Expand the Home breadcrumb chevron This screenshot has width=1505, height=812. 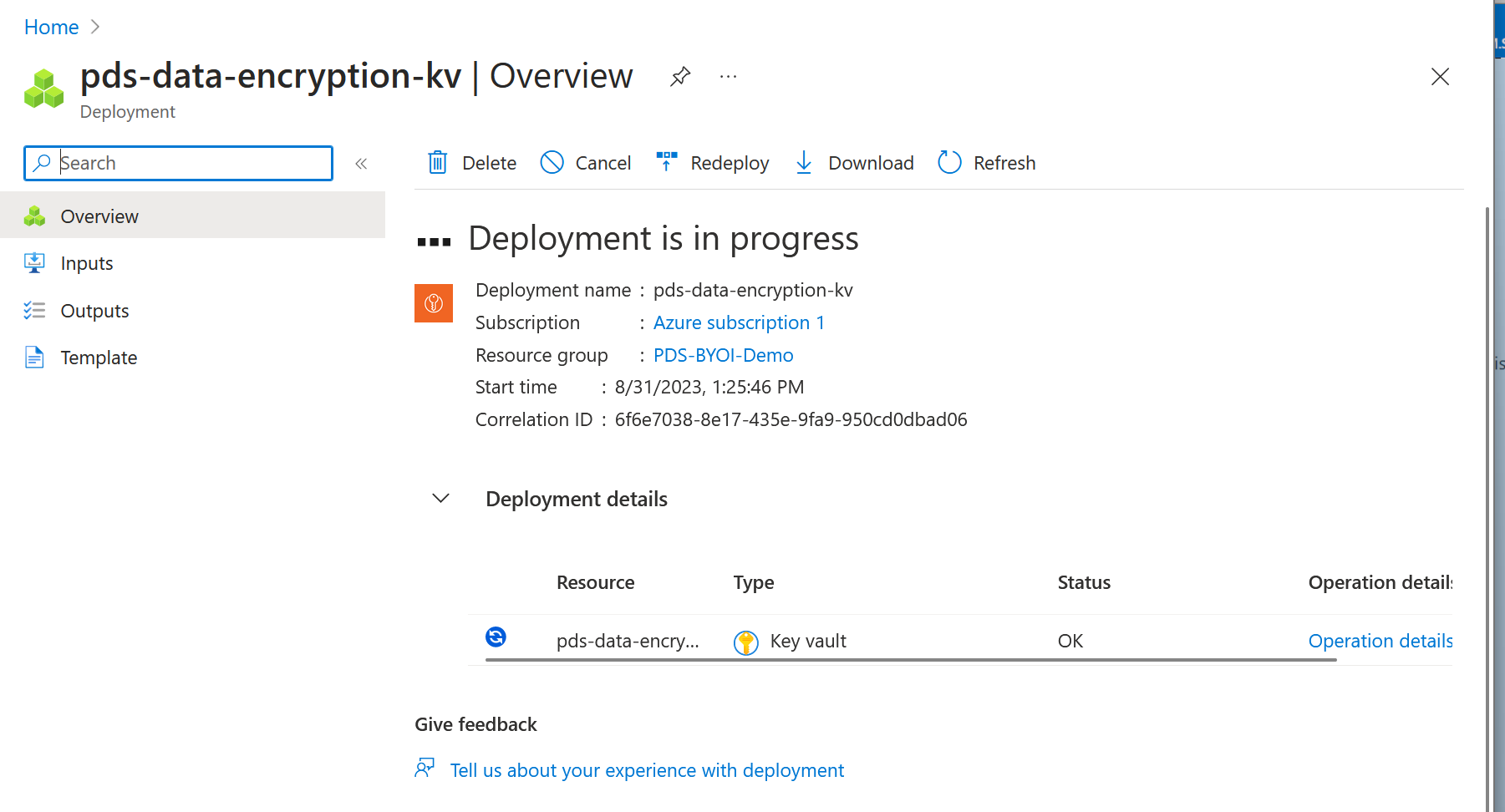point(94,27)
